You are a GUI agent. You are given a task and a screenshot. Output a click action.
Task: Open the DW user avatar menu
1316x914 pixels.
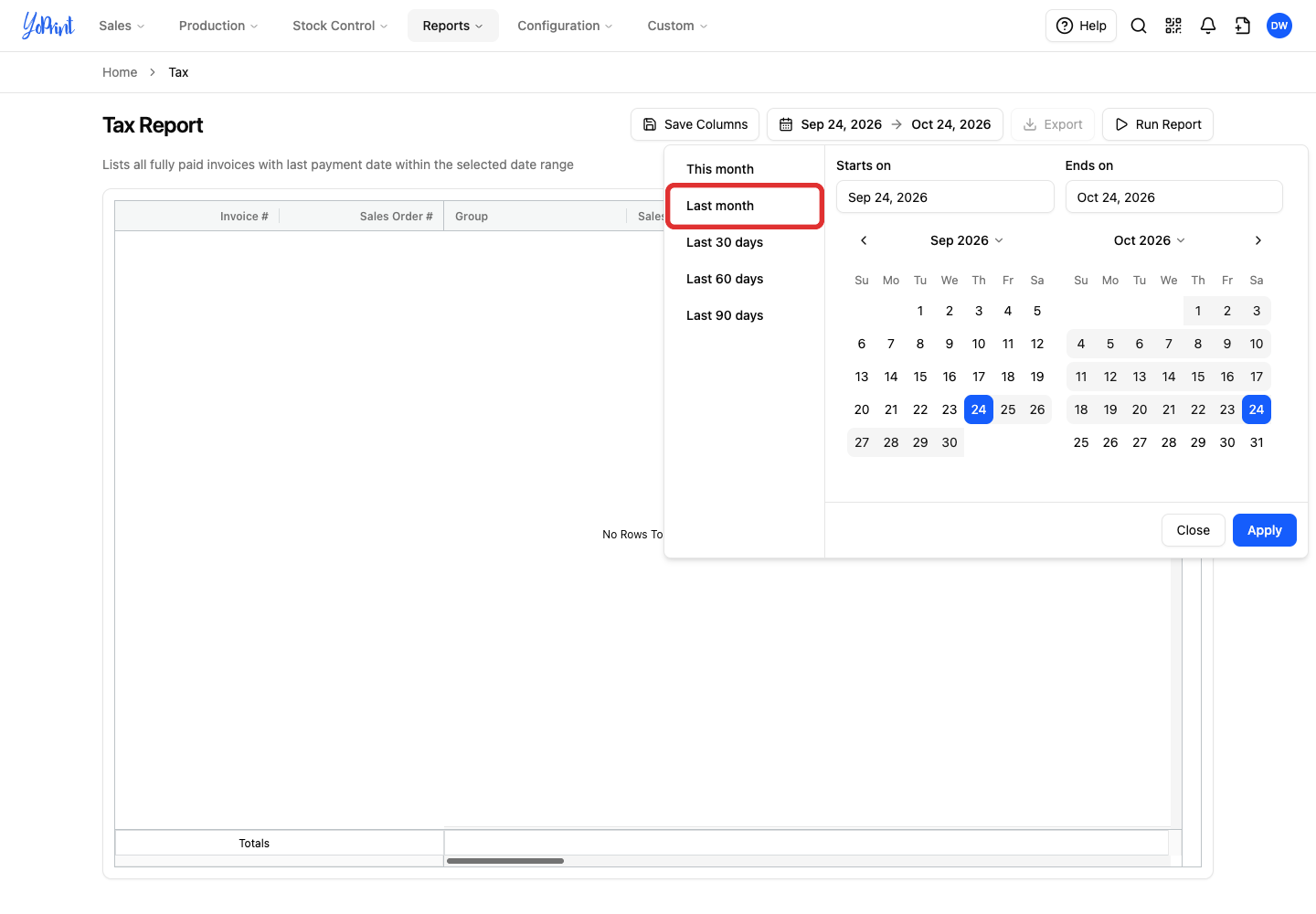click(x=1279, y=26)
